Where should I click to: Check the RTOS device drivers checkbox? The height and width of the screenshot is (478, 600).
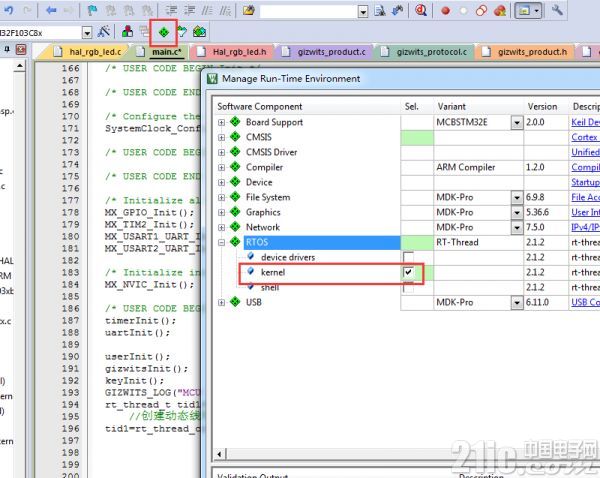(408, 257)
